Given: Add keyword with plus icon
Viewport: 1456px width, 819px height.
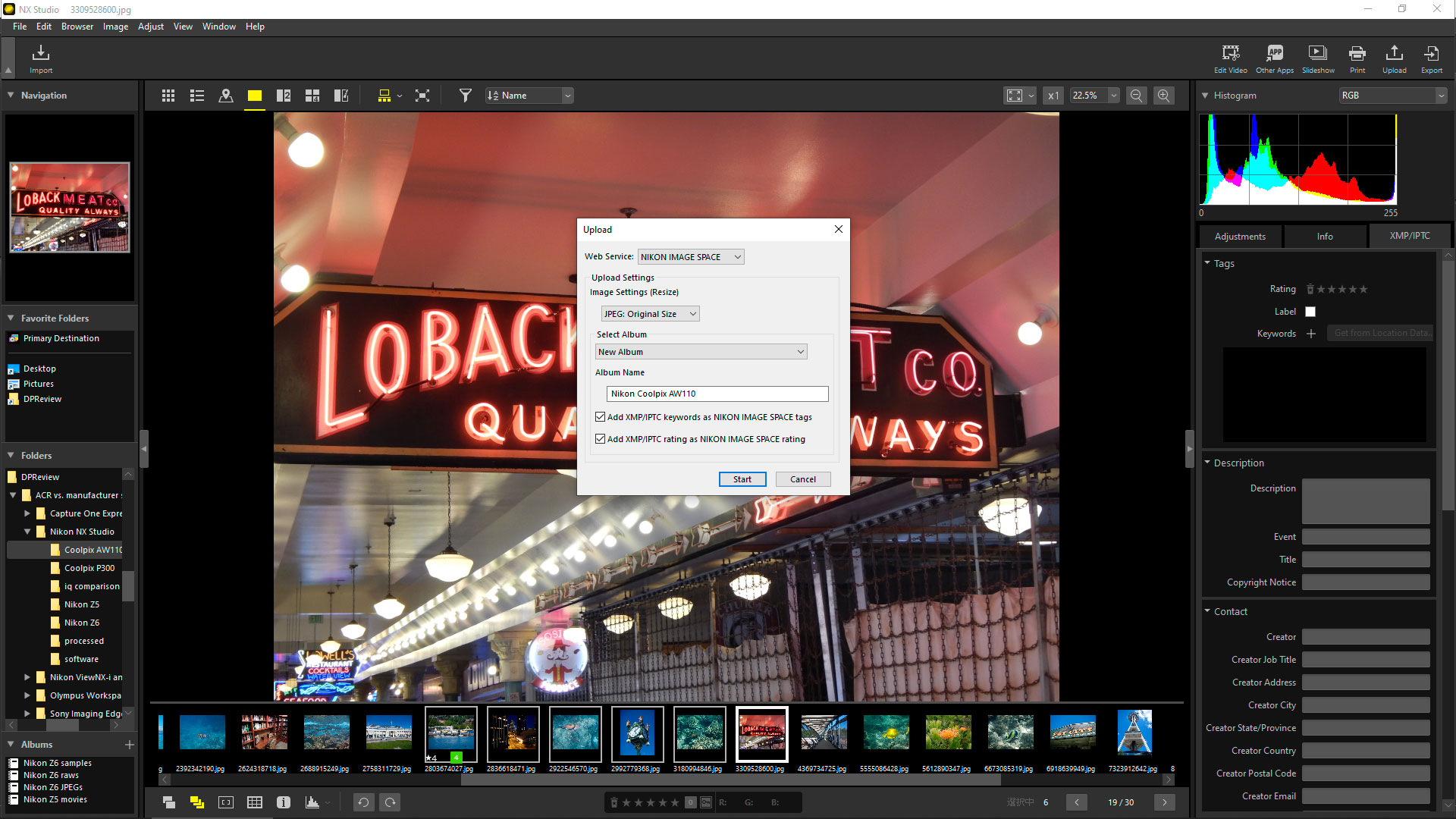Looking at the screenshot, I should coord(1311,334).
